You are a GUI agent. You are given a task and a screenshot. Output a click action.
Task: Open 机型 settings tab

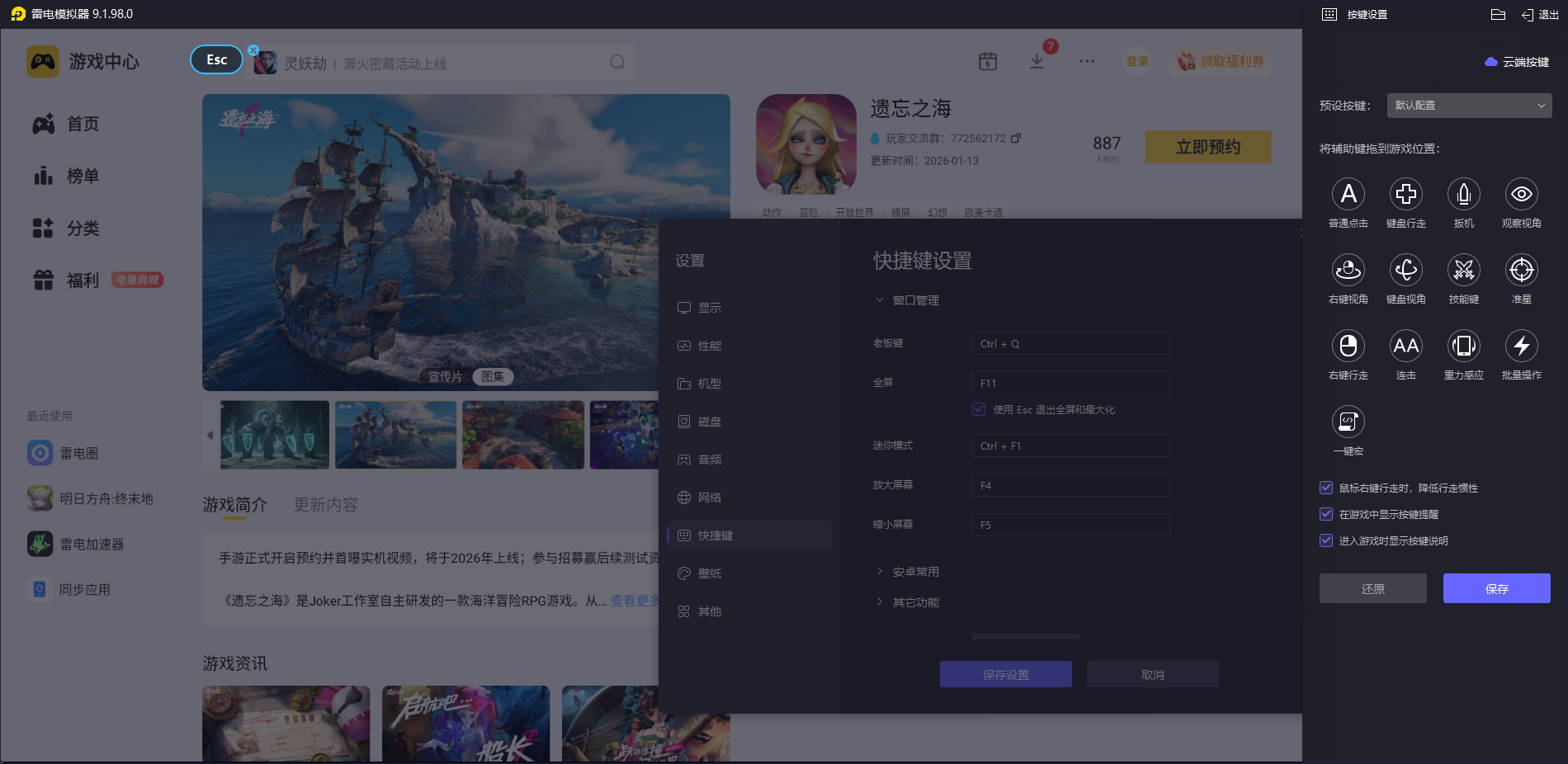click(749, 384)
